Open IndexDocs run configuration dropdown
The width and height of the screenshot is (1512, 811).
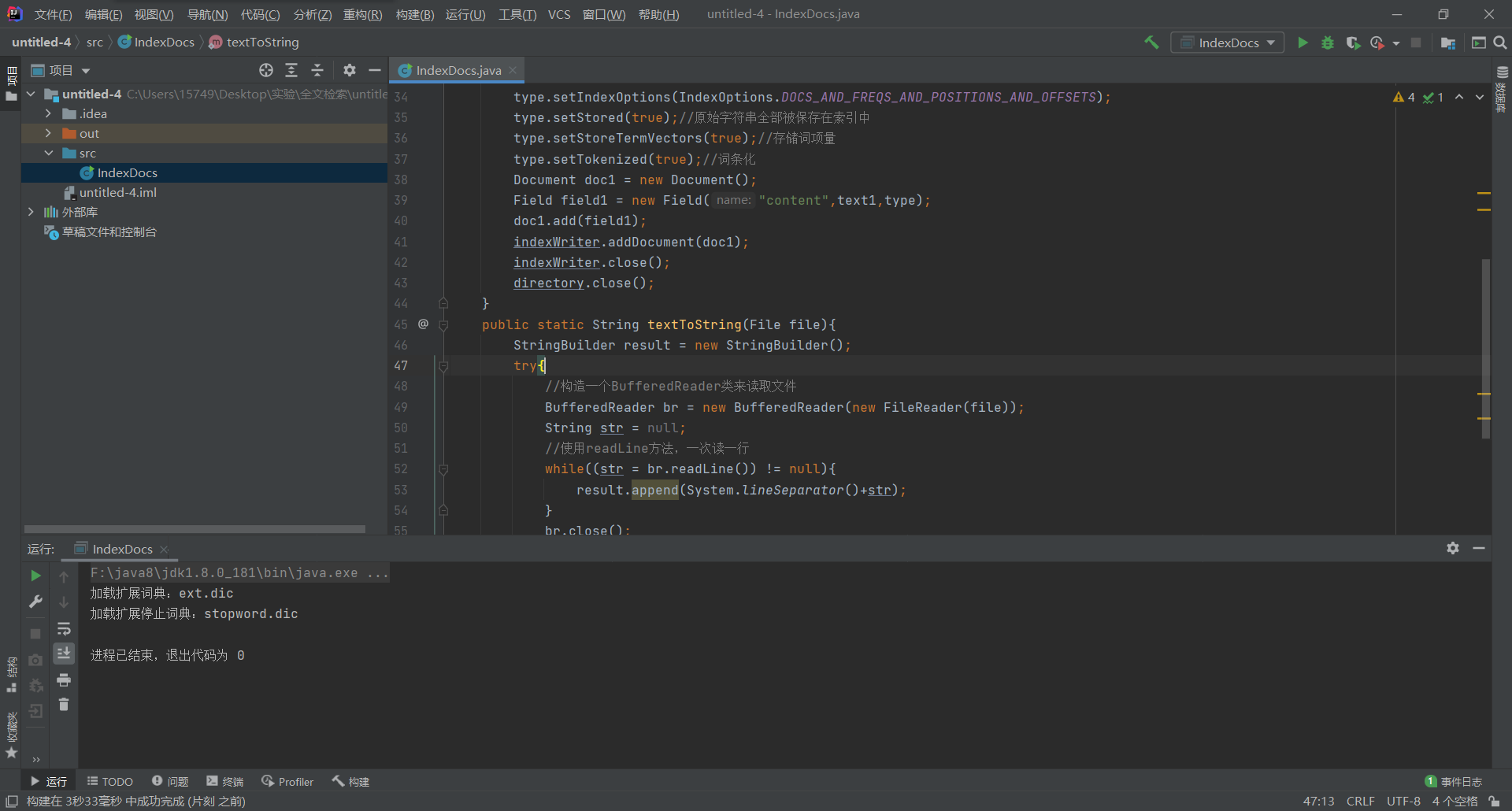click(x=1228, y=43)
